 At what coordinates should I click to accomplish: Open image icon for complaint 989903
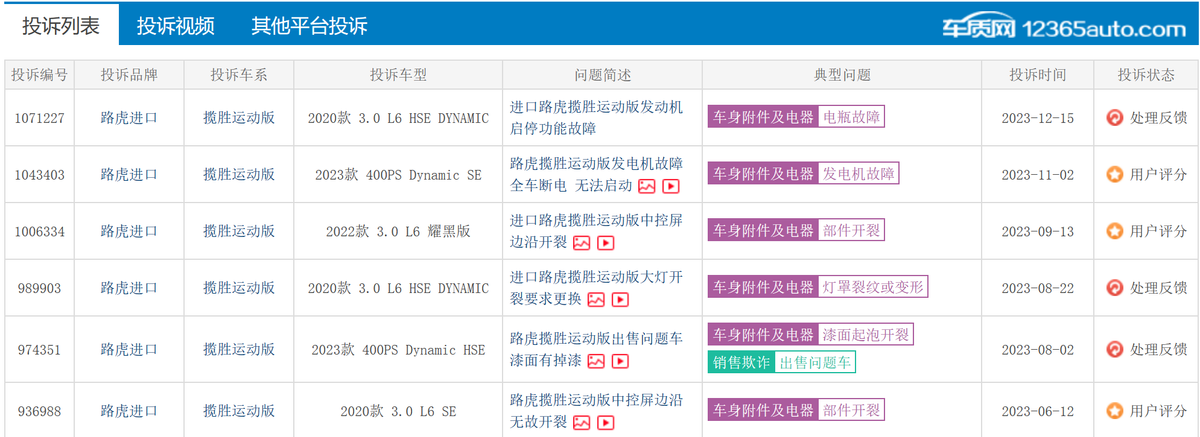pyautogui.click(x=596, y=299)
